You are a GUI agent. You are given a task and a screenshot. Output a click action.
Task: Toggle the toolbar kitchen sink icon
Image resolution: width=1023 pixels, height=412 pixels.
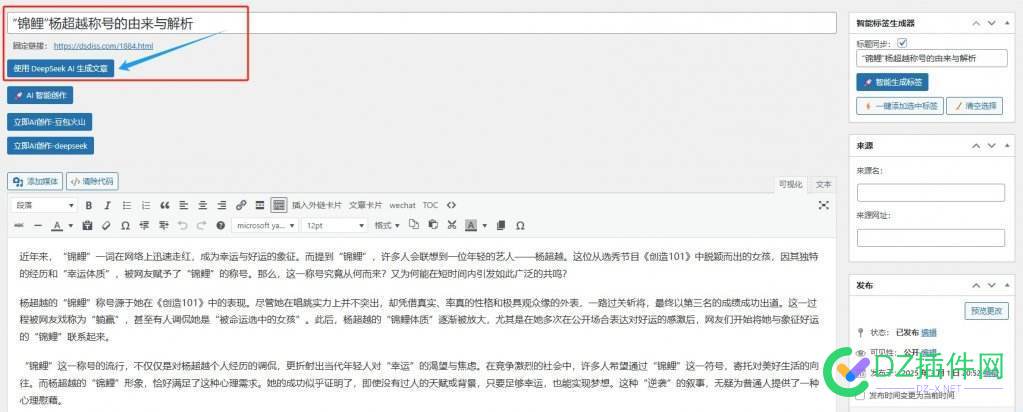(279, 205)
